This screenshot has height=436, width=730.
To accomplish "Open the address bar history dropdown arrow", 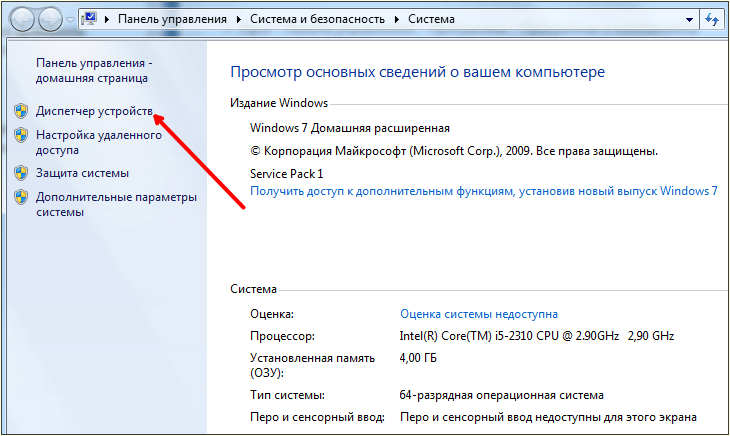I will point(689,20).
